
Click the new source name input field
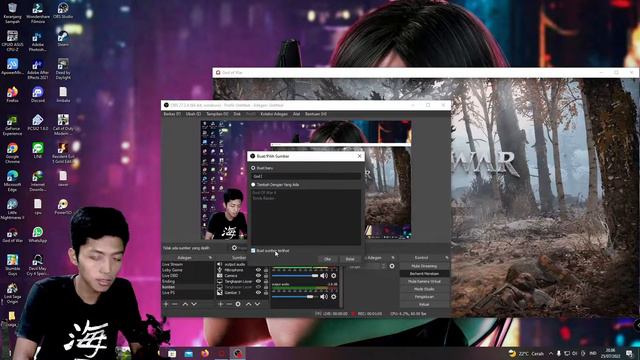click(x=306, y=176)
